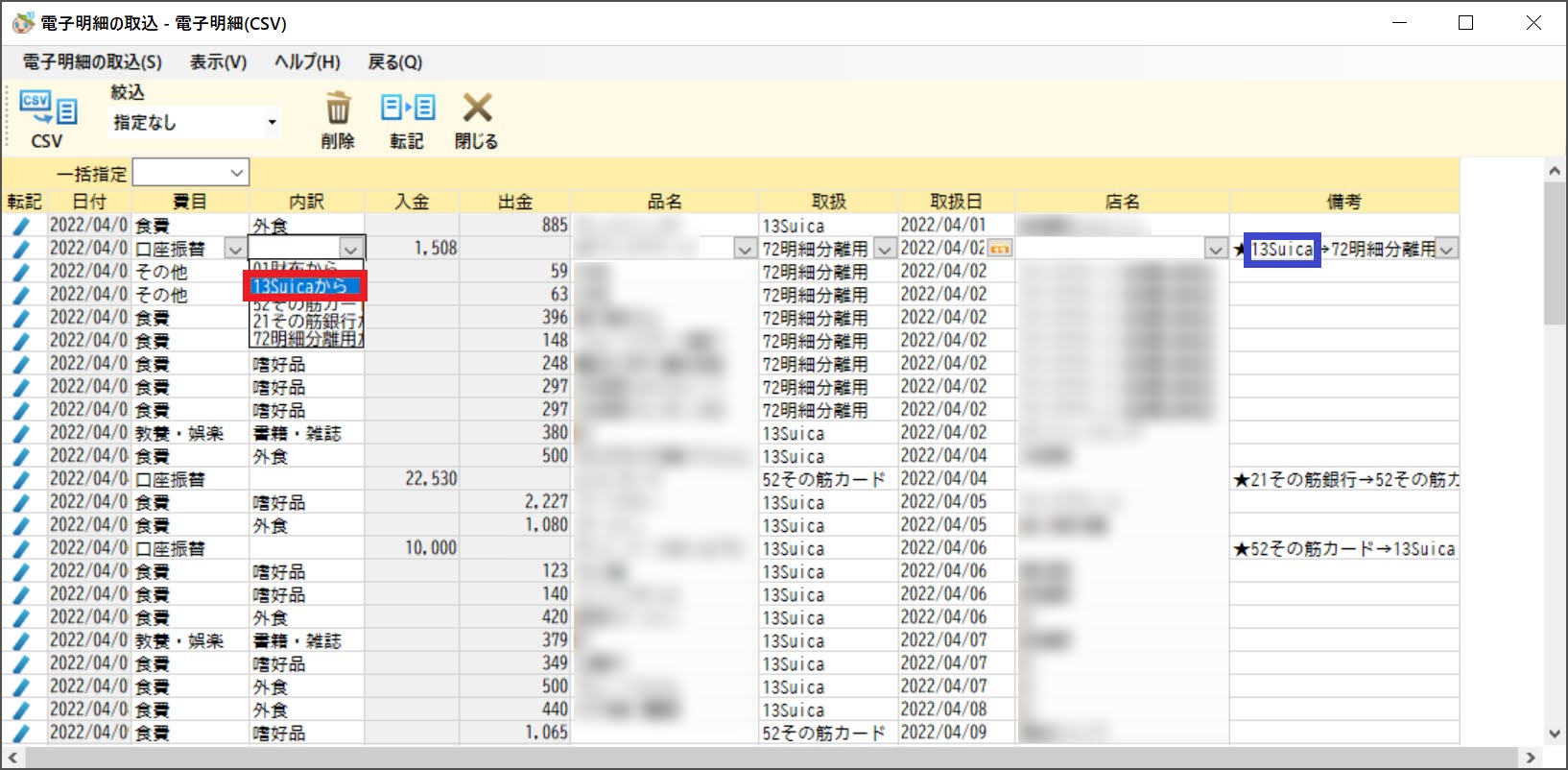Click the horizontal scrollbar left arrow
The width and height of the screenshot is (1568, 770).
pyautogui.click(x=12, y=758)
